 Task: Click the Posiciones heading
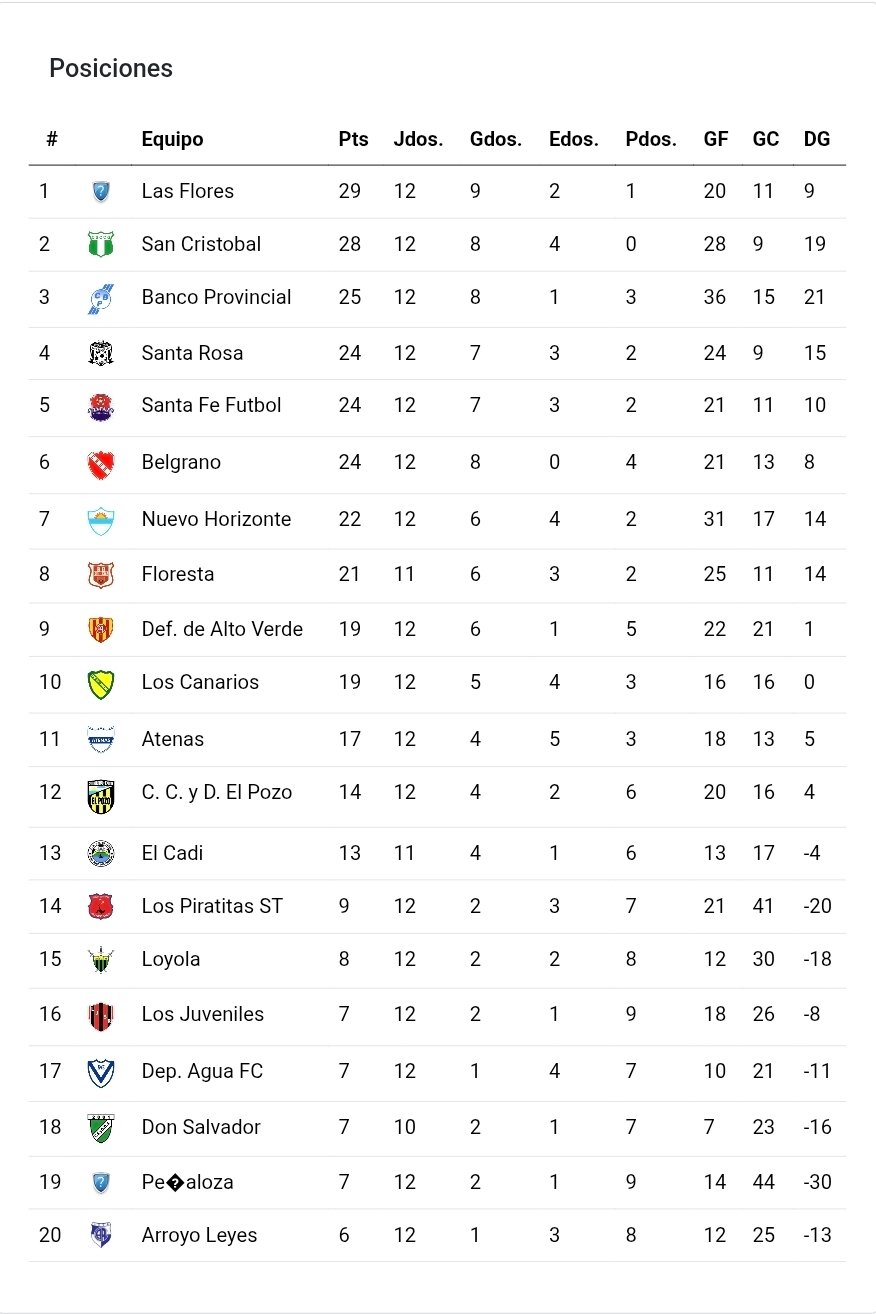pos(111,68)
